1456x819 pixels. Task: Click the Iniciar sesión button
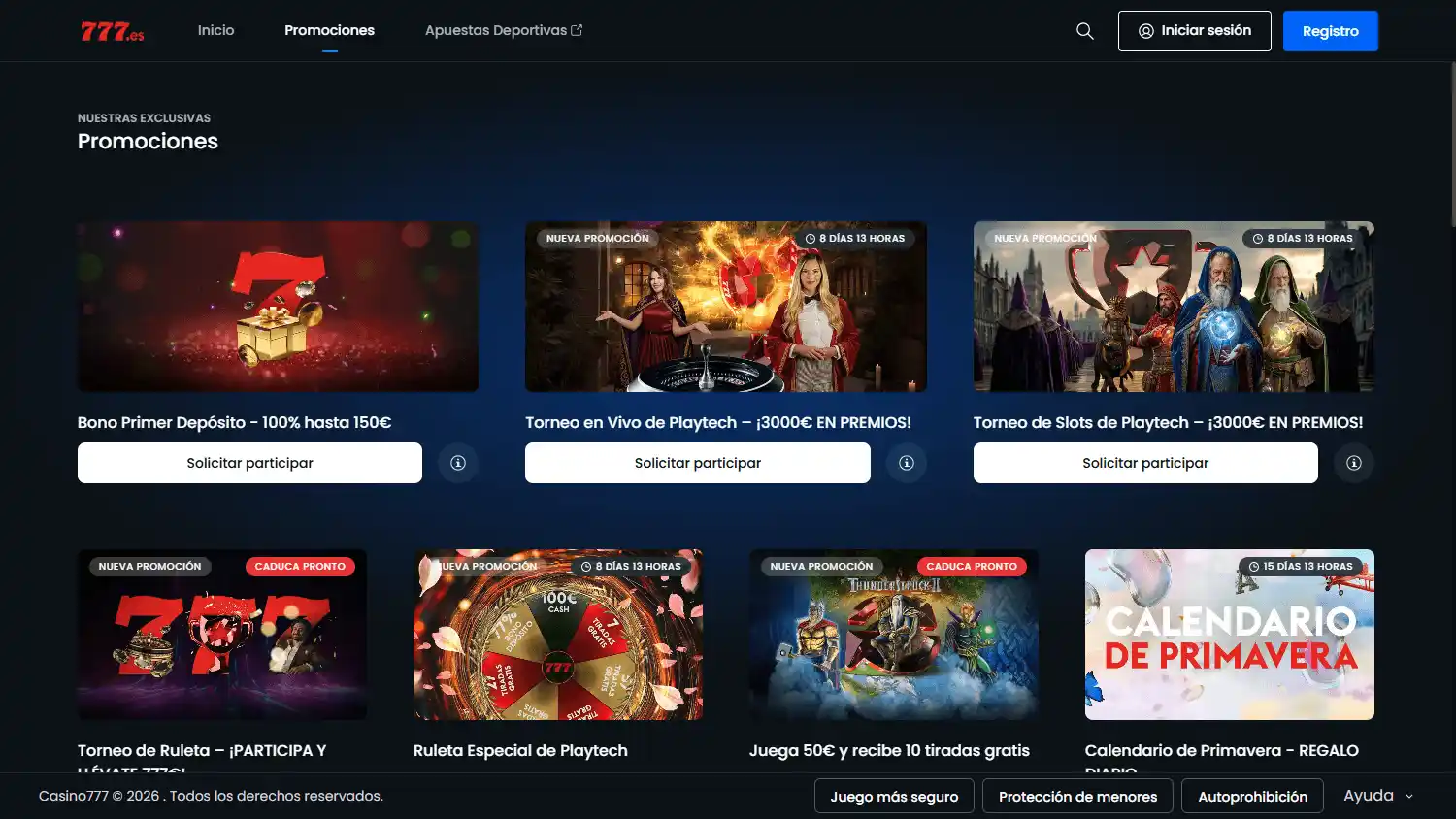click(x=1195, y=31)
